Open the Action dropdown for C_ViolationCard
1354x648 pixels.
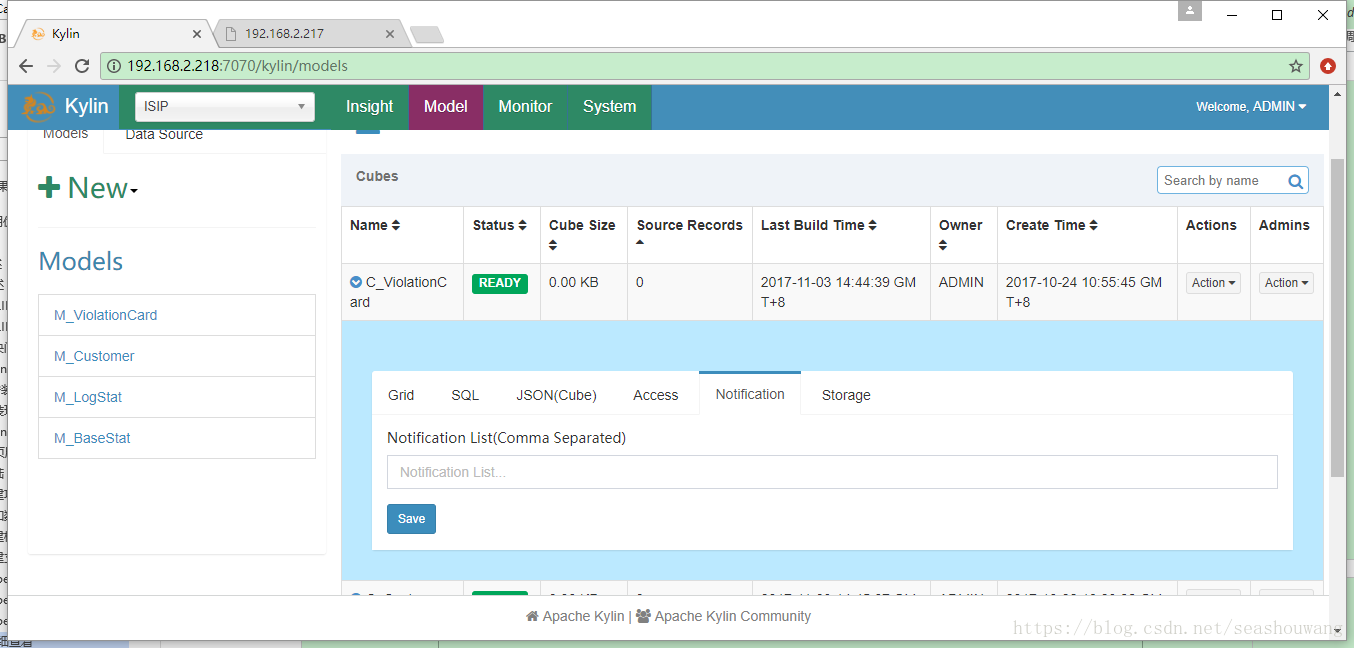pyautogui.click(x=1214, y=283)
